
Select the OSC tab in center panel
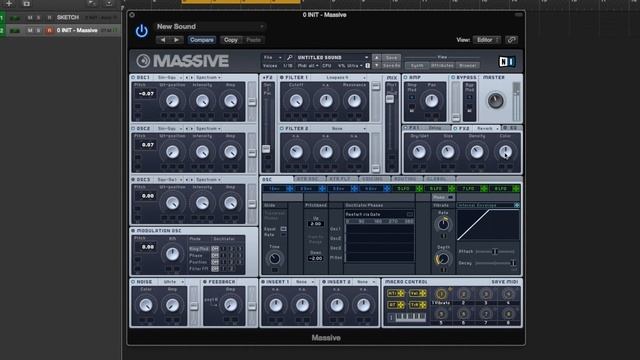pos(277,179)
